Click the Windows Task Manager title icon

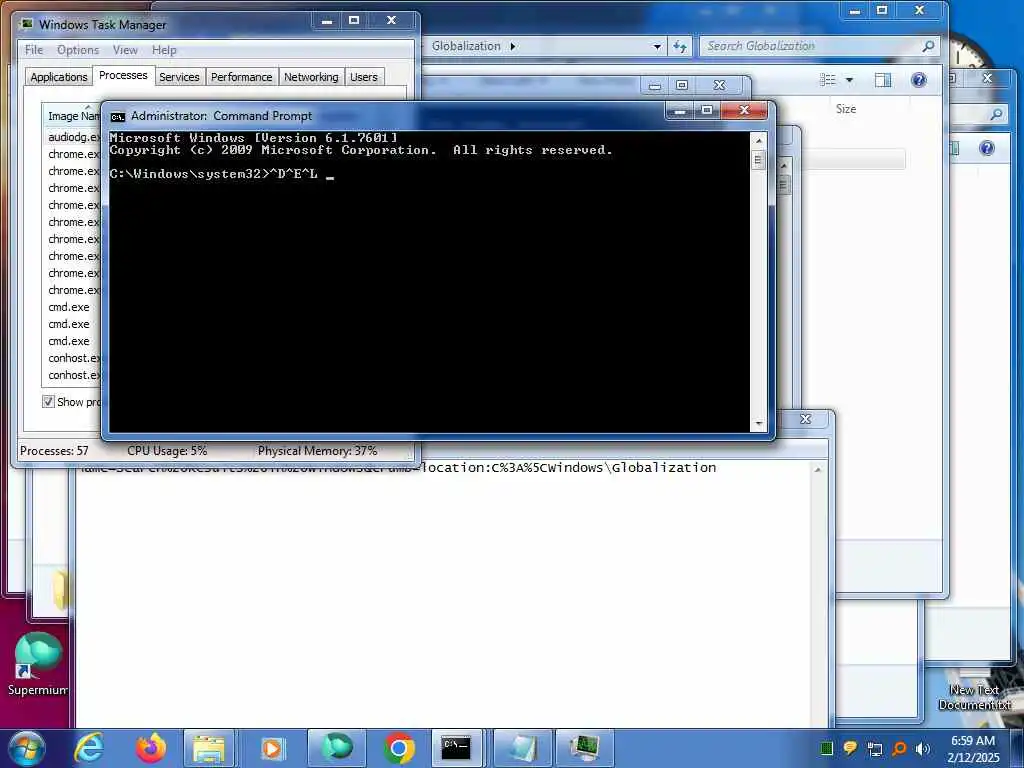(x=26, y=24)
